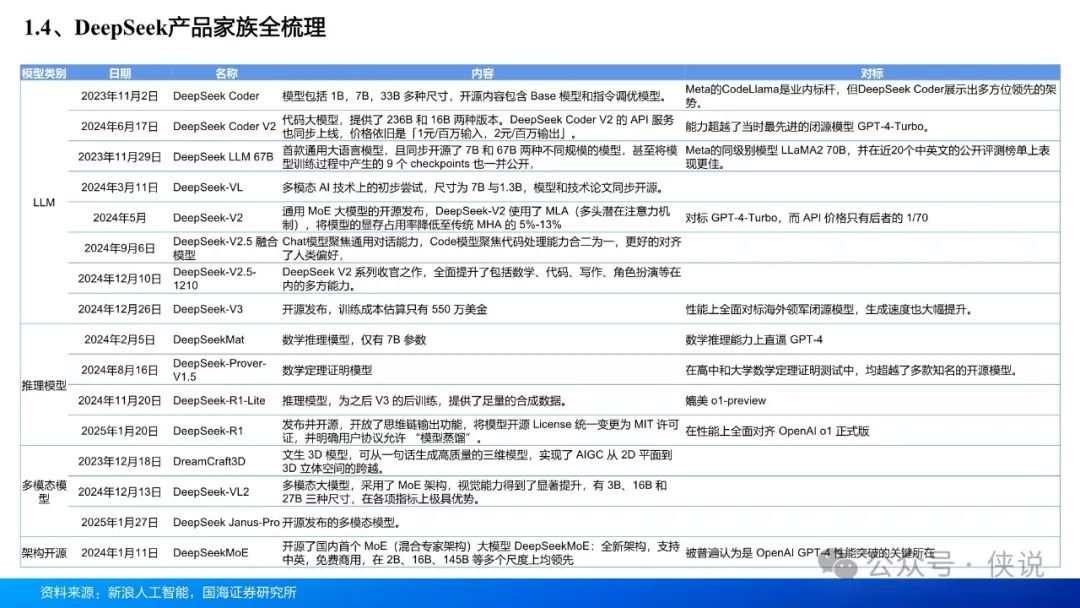Select the name cell "DreamCraft3D"
This screenshot has width=1080, height=608.
click(x=209, y=461)
